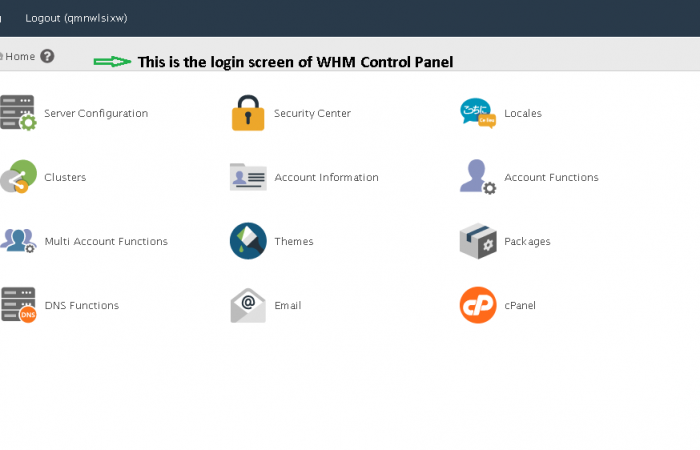The height and width of the screenshot is (450, 700).
Task: Open the Locales text link
Action: 523,113
